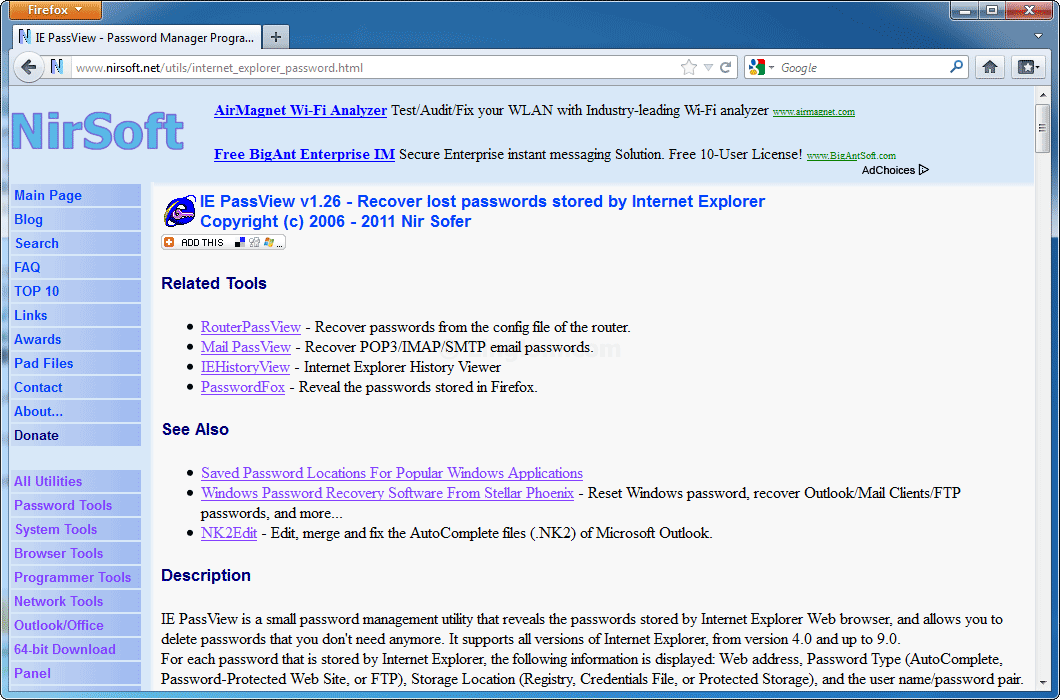1060x700 pixels.
Task: Open Windows Password Recovery Software From Stellar Phoenix
Action: point(387,493)
